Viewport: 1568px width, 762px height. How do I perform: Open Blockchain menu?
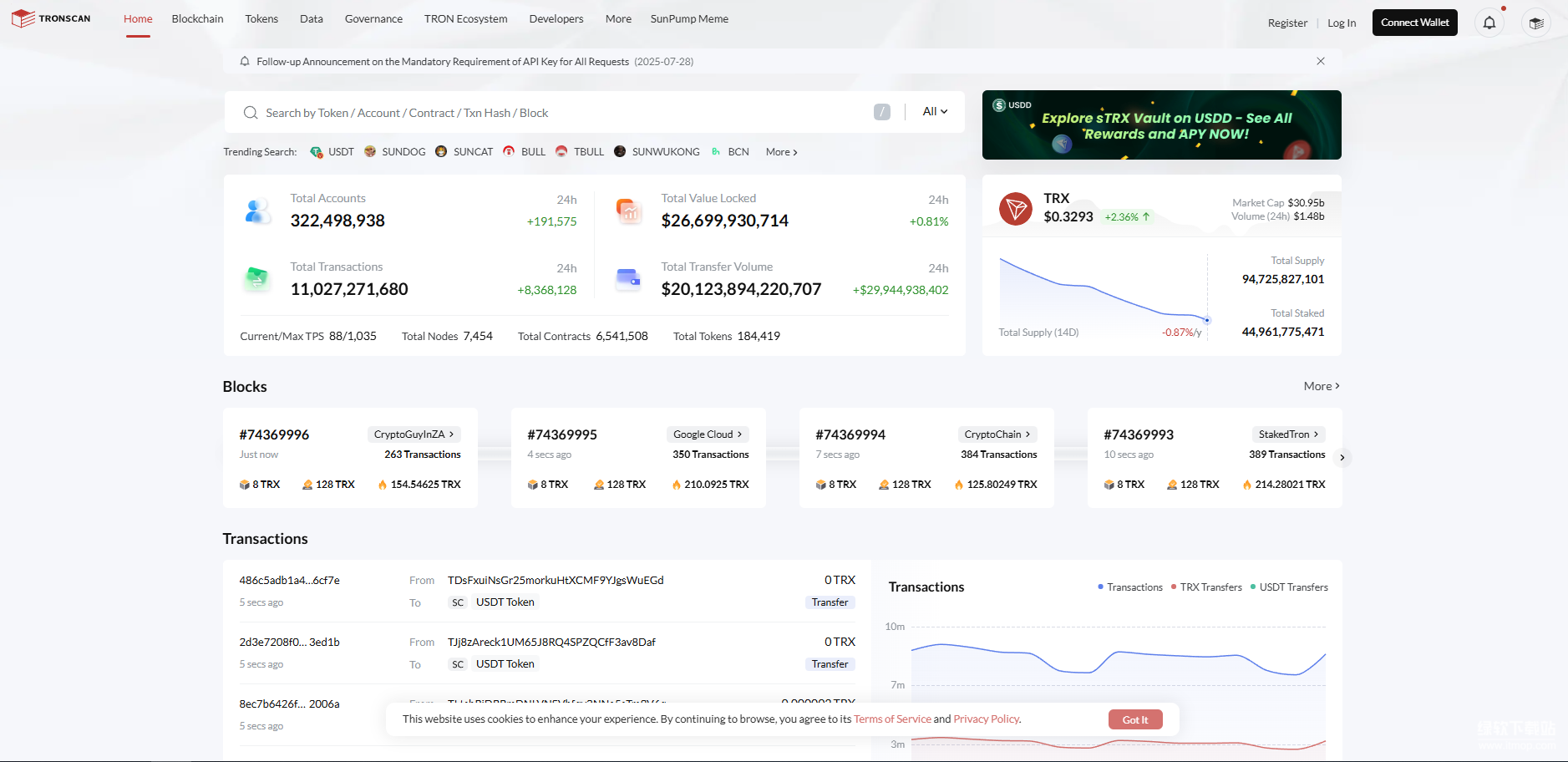coord(197,18)
